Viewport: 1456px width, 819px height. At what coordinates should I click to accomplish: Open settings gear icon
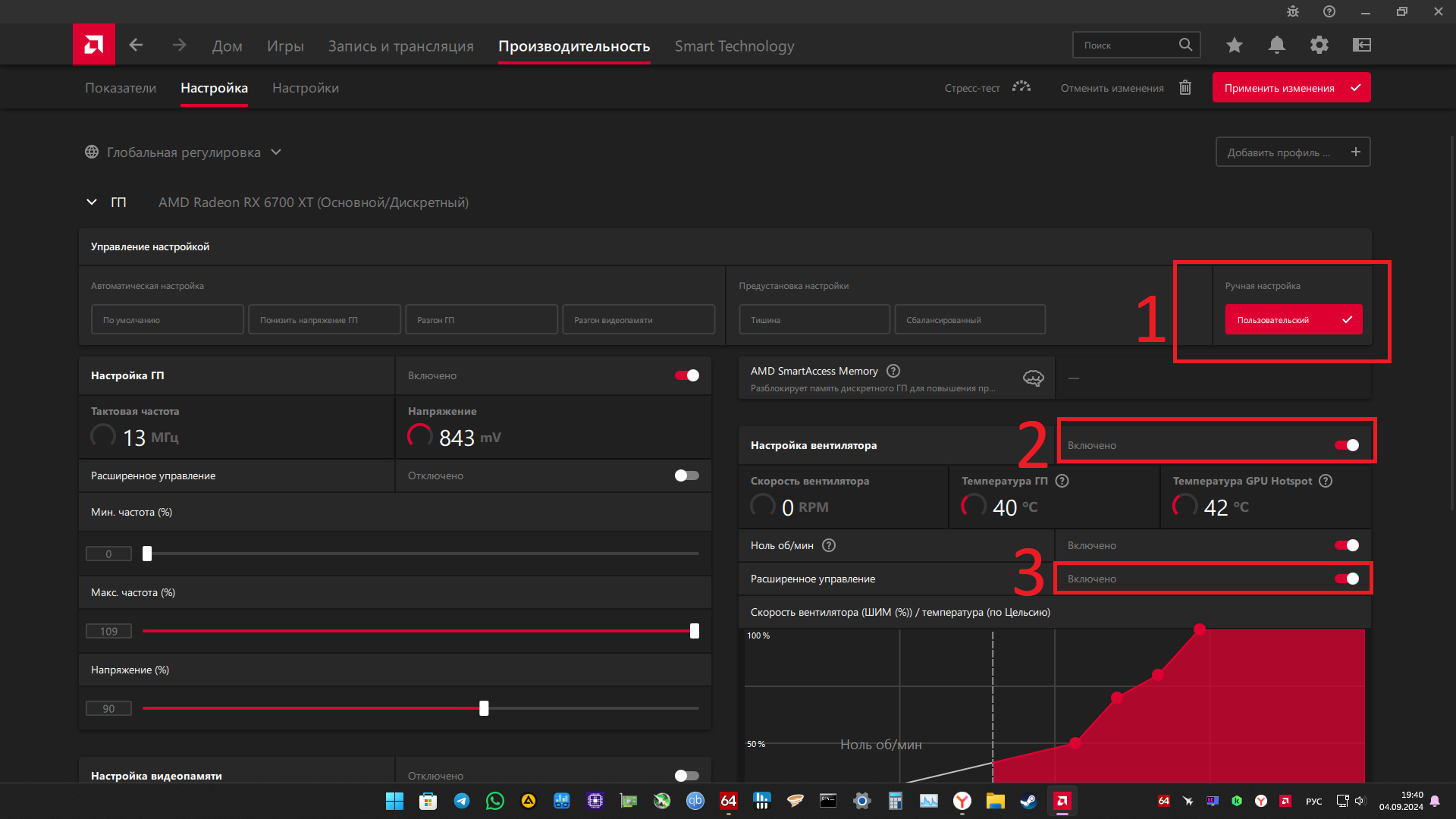[x=1319, y=45]
